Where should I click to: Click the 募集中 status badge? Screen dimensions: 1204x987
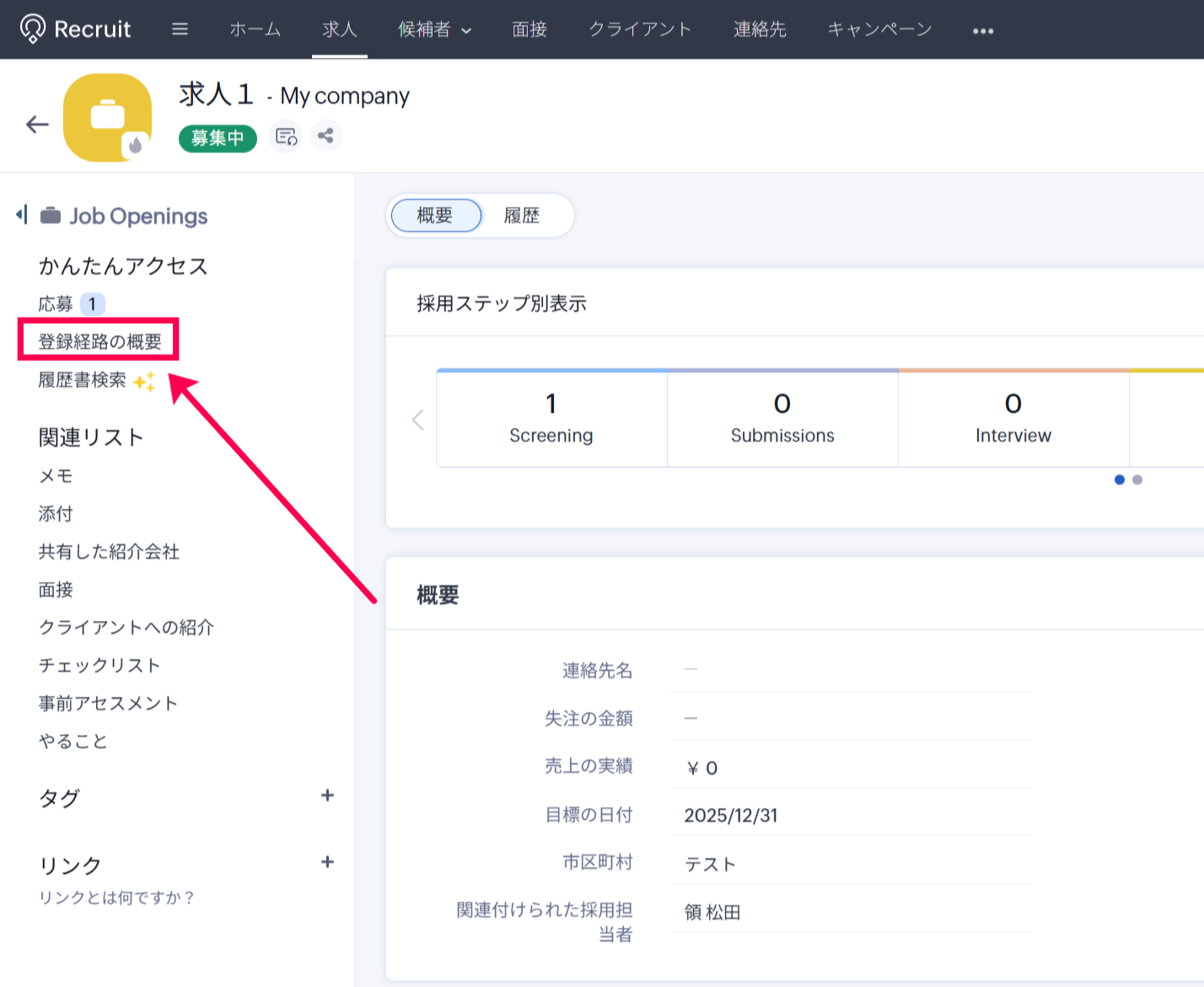[x=218, y=137]
